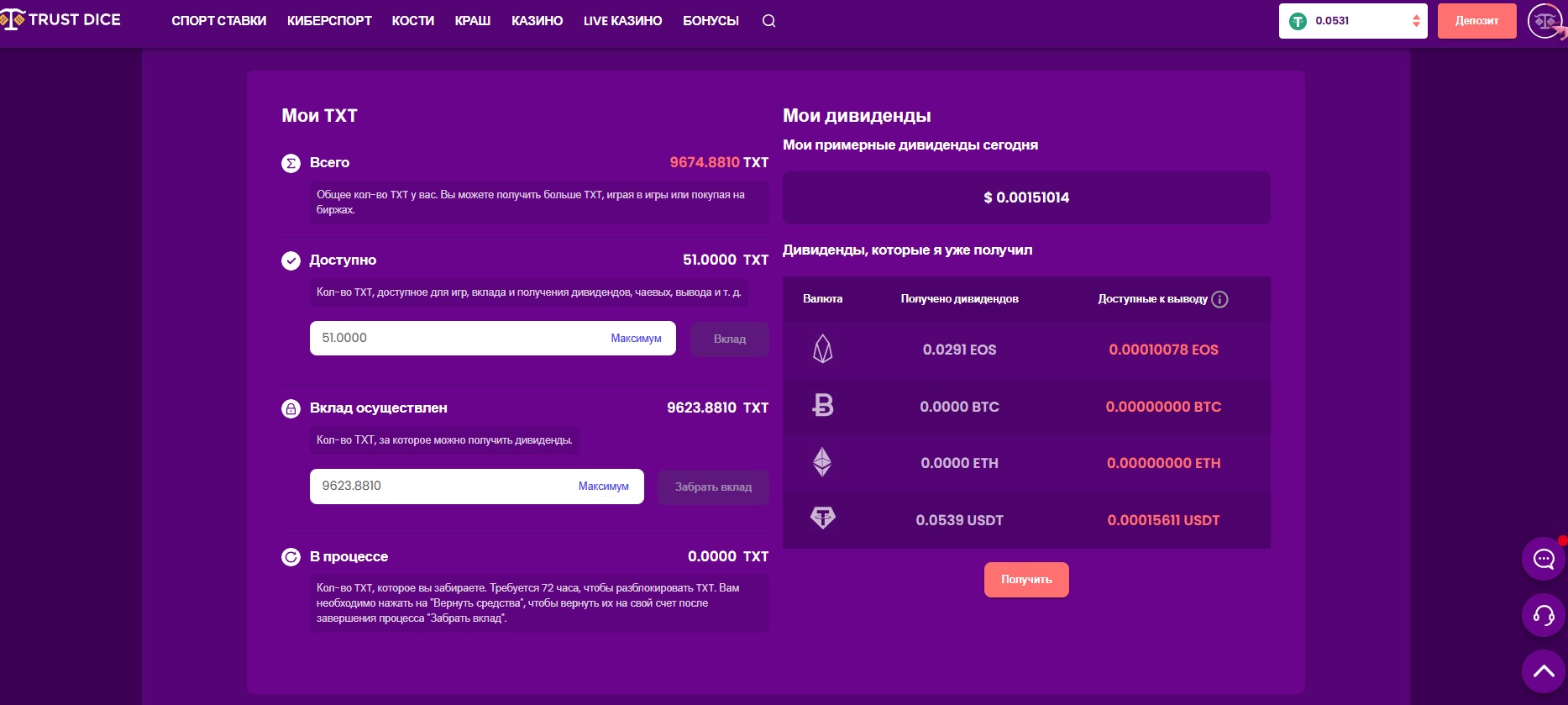Open the live chat bubble icon

(x=1544, y=559)
